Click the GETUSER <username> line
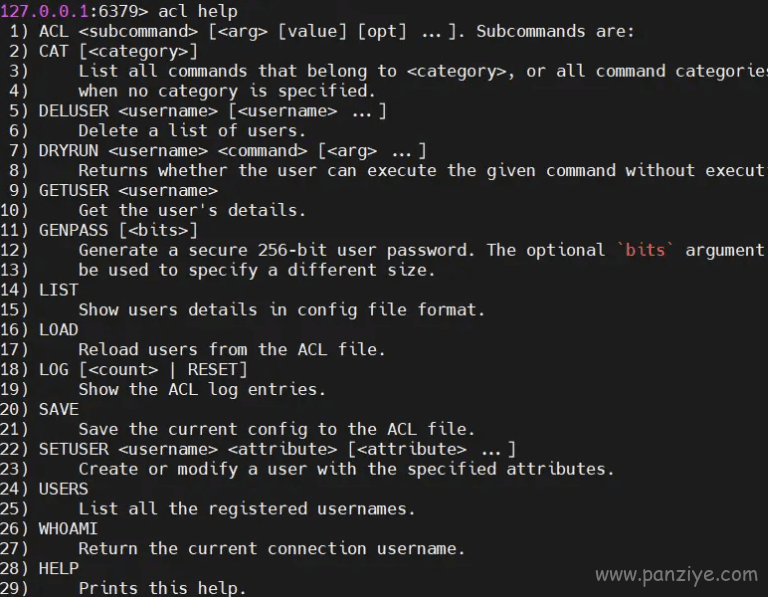 [128, 191]
